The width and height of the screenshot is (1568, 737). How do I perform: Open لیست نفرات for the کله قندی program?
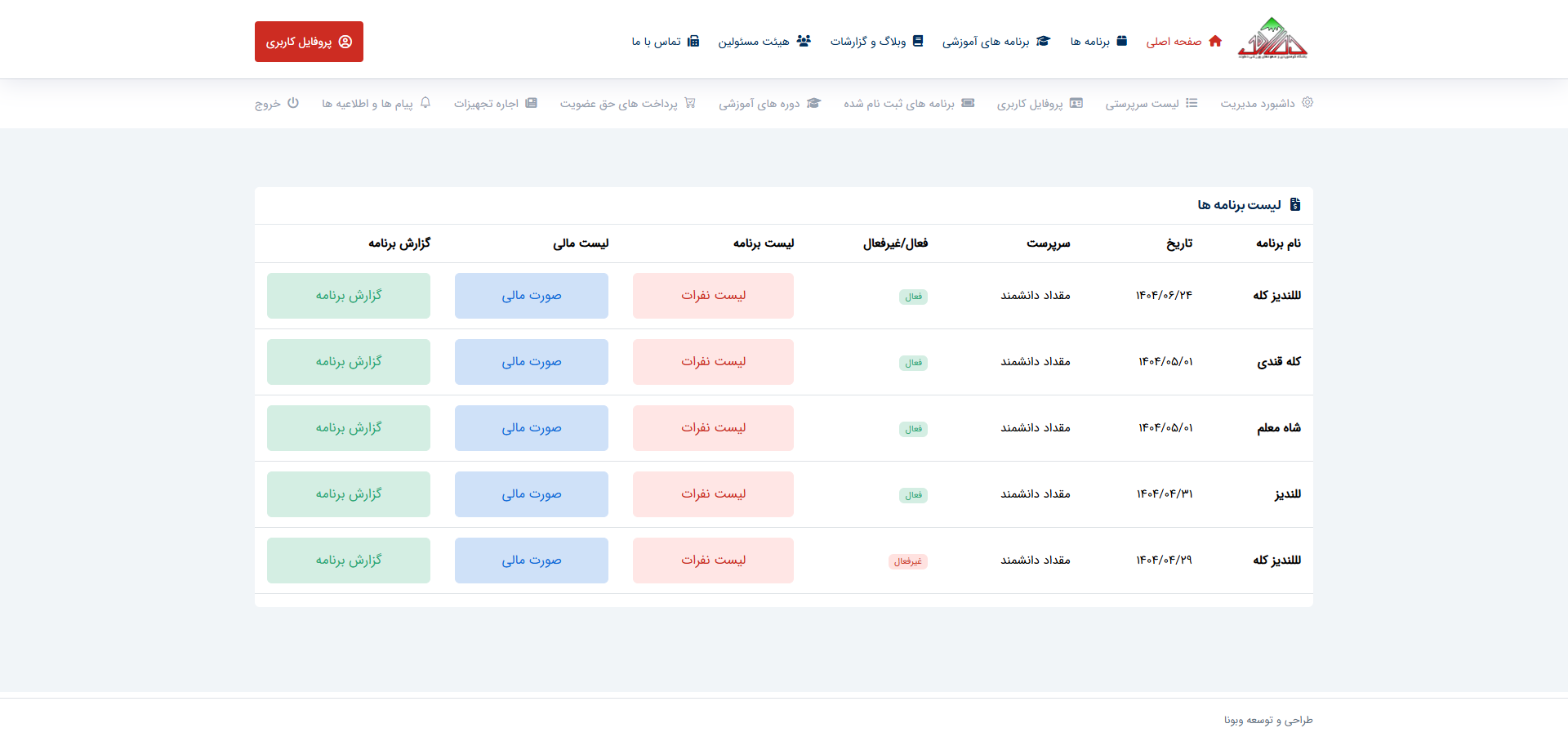(713, 362)
